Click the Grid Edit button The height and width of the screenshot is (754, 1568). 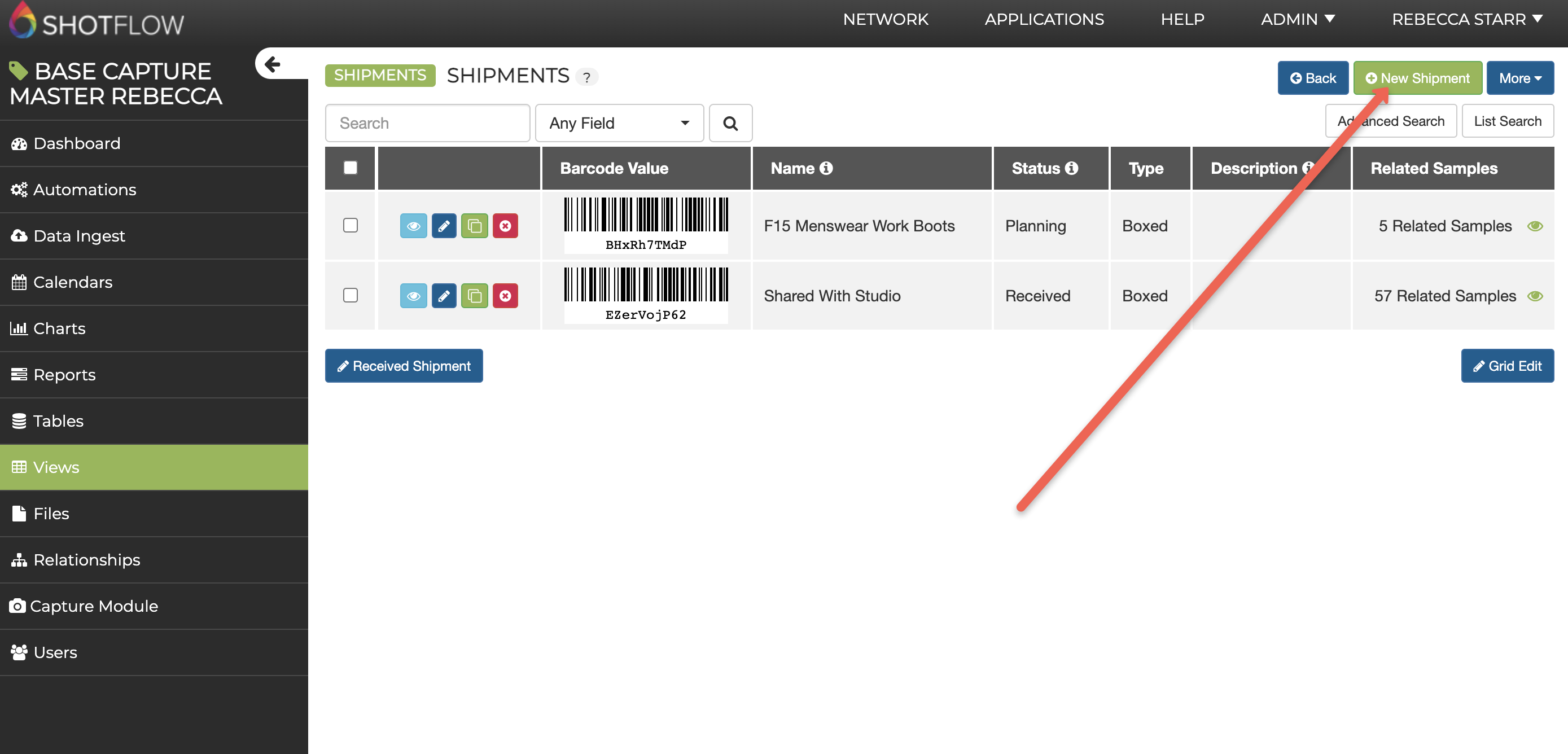click(1506, 366)
